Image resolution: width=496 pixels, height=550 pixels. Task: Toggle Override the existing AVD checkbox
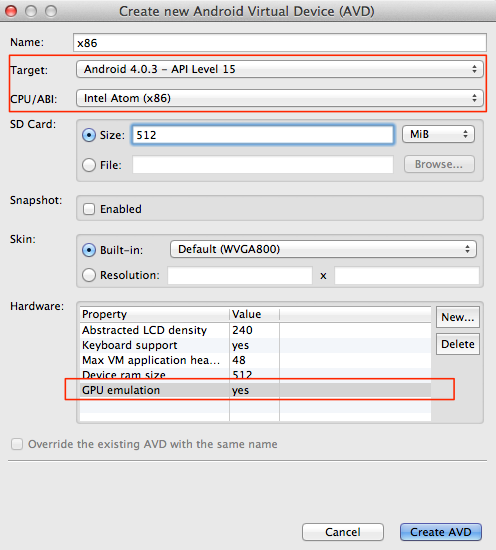tap(17, 444)
